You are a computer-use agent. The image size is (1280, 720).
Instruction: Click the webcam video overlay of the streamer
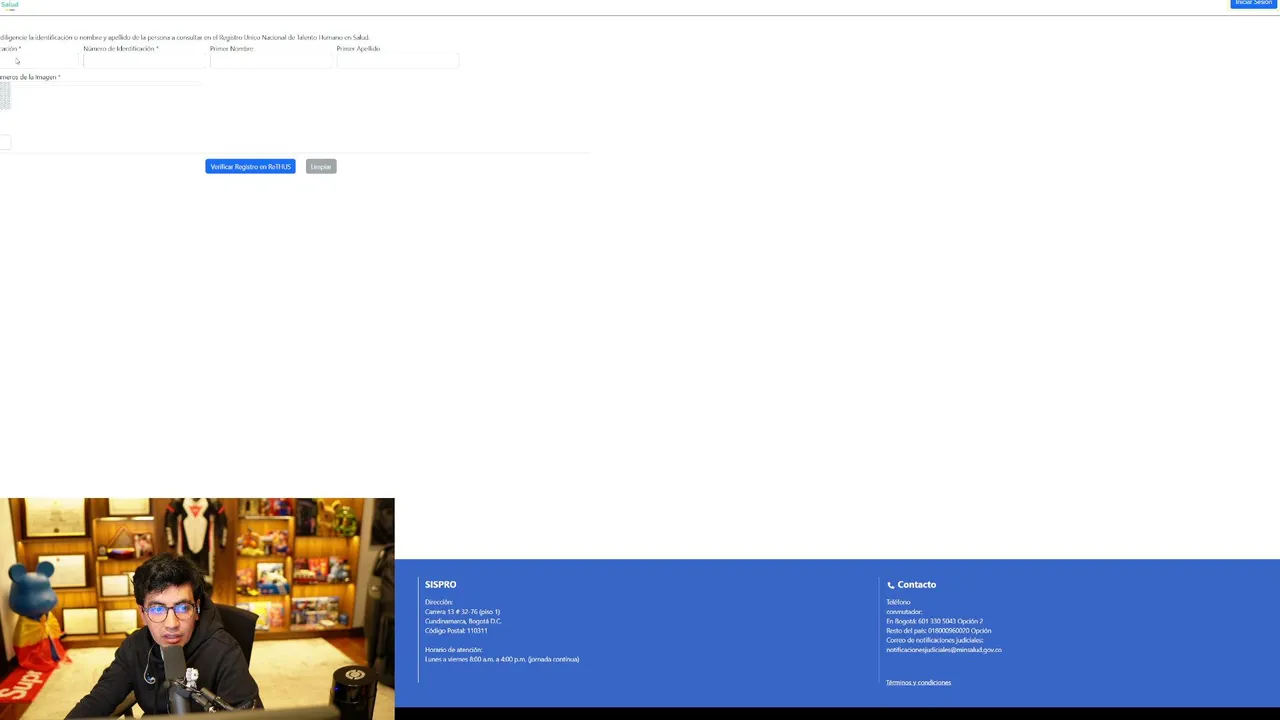tap(197, 609)
